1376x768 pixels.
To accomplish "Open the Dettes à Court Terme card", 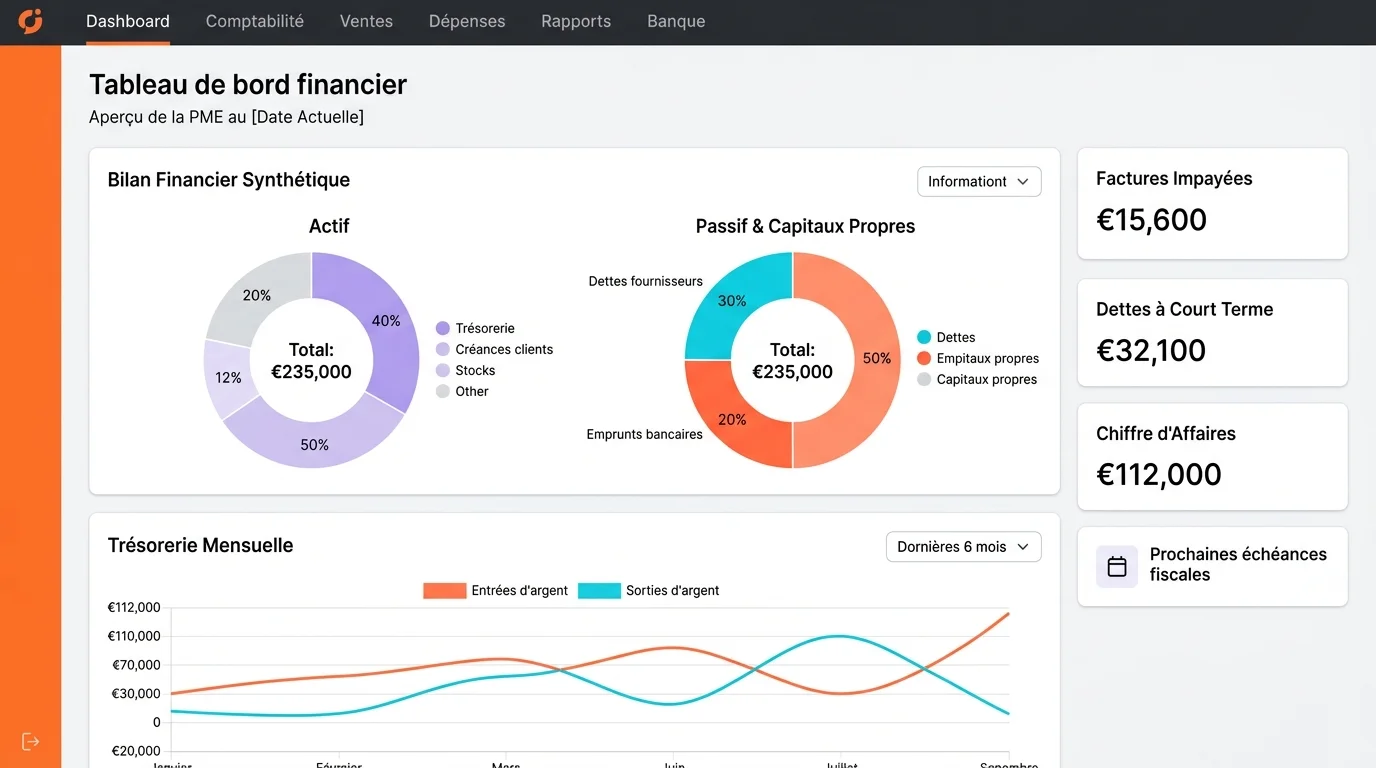I will (x=1211, y=332).
